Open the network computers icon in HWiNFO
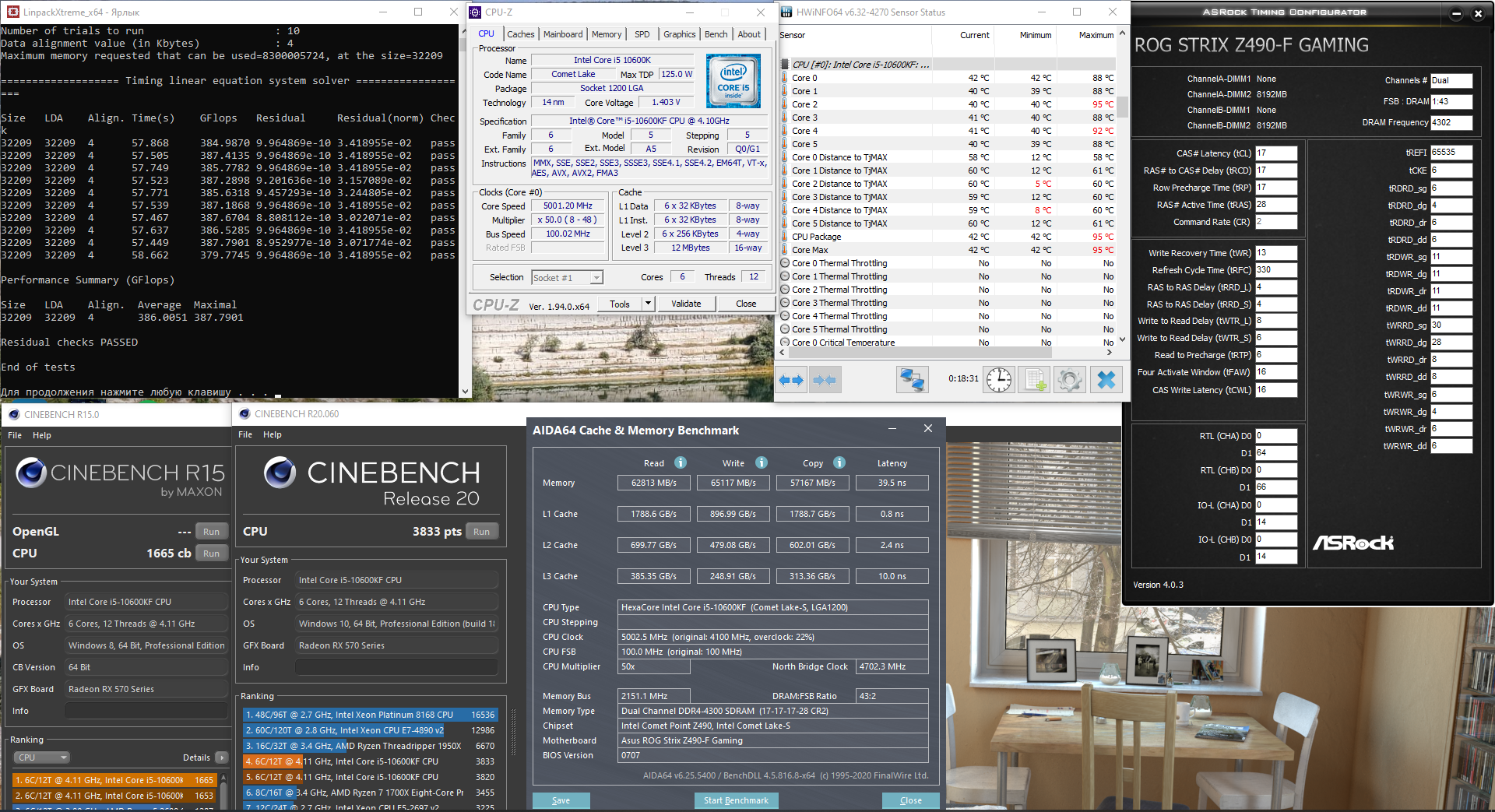 pyautogui.click(x=912, y=380)
